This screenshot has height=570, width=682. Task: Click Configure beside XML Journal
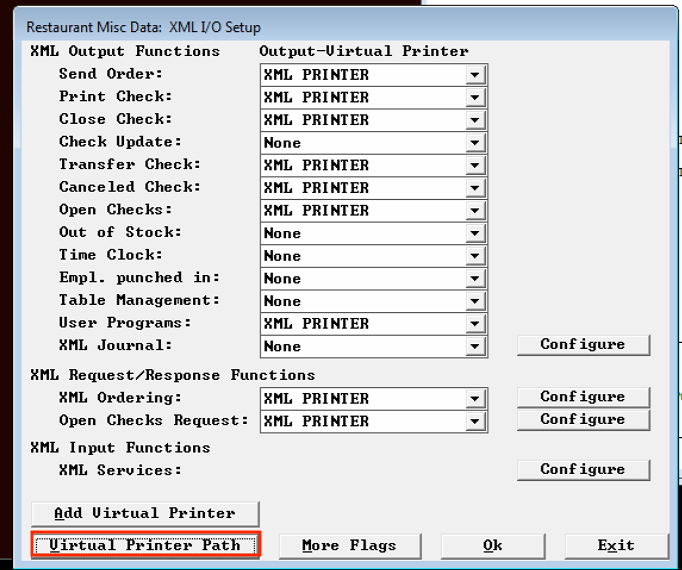coord(583,345)
